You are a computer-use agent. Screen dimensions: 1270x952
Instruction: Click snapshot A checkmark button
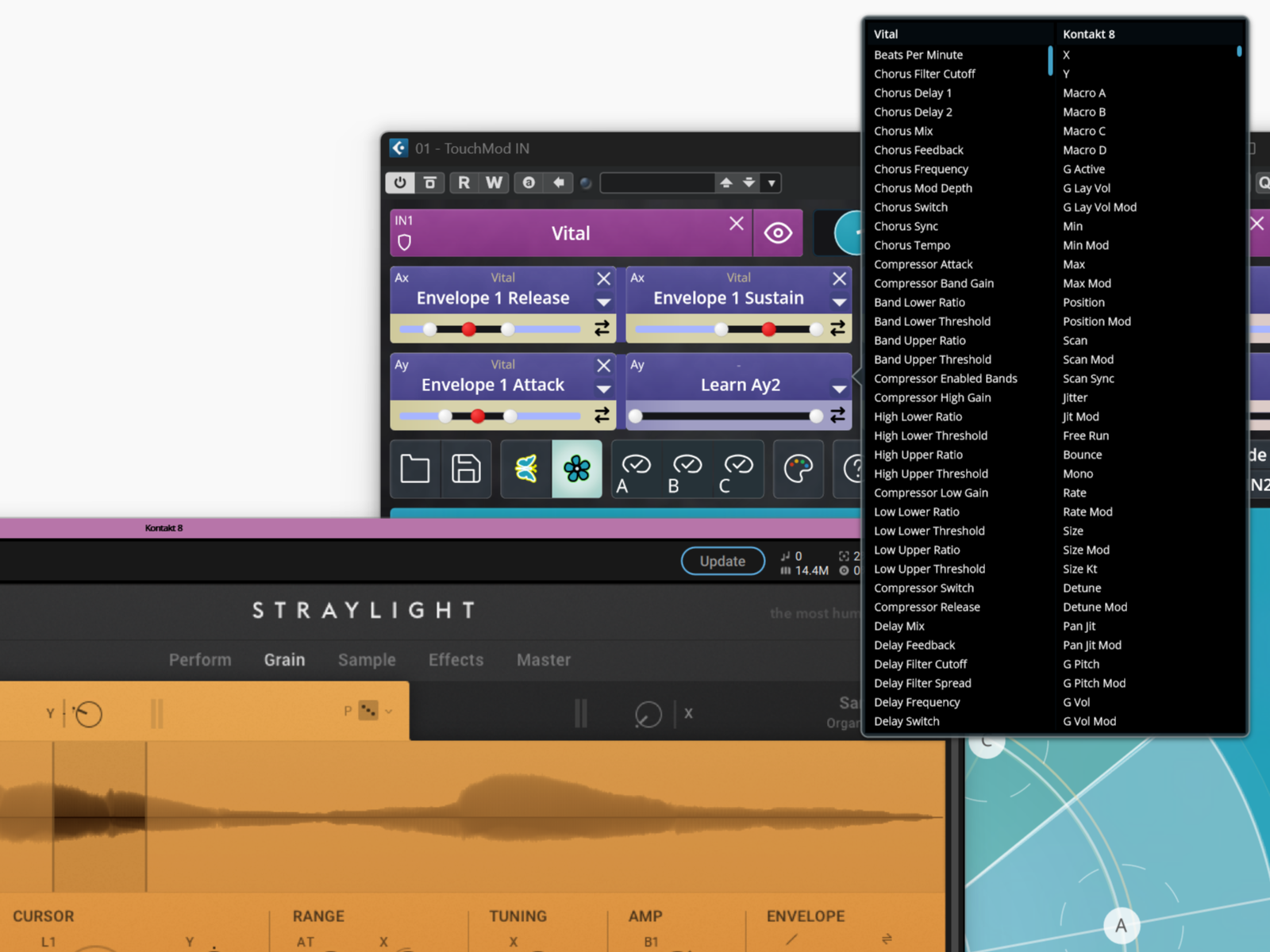tap(635, 470)
